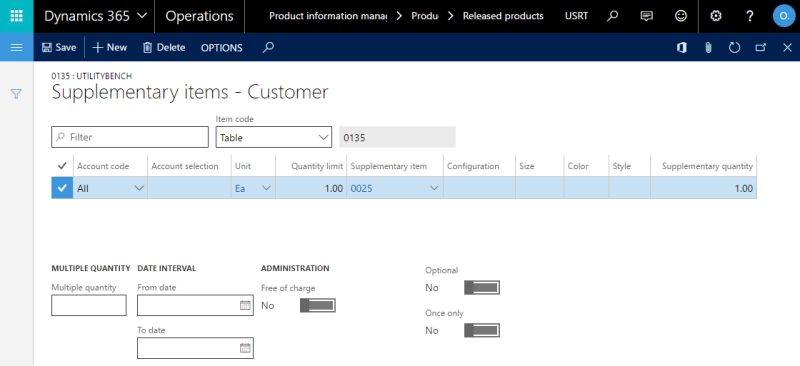Screen dimensions: 800x366
Task: Open the hamburger navigation pane
Action: tap(16, 47)
